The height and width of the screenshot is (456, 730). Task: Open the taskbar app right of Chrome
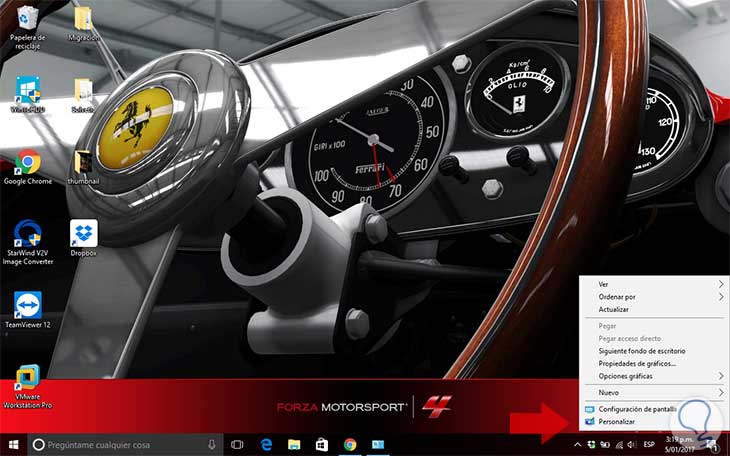point(378,445)
